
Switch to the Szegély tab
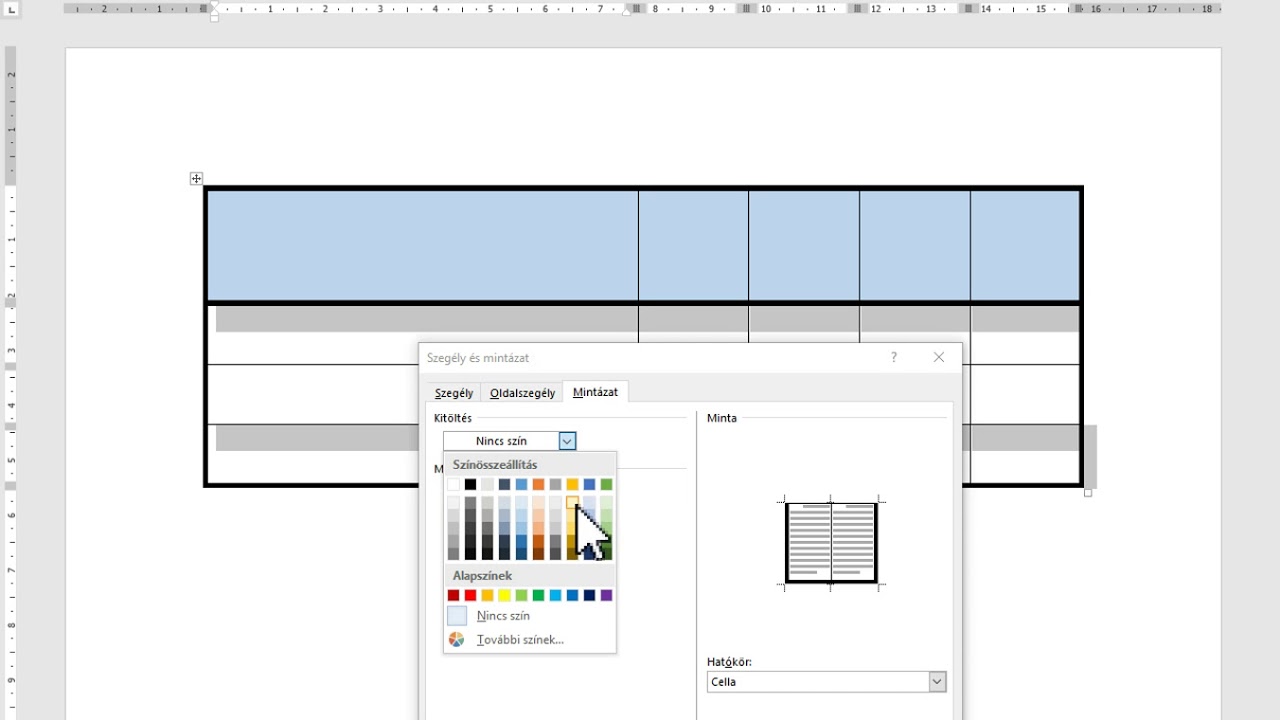click(x=454, y=393)
